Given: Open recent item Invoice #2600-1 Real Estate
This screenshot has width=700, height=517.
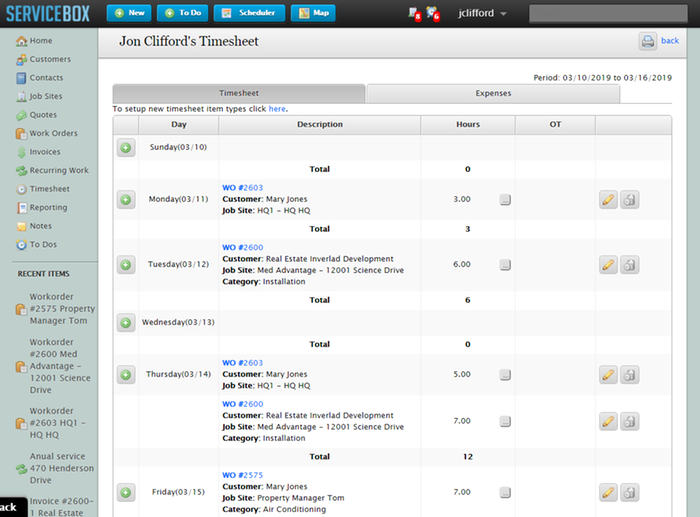Looking at the screenshot, I should click(x=60, y=507).
